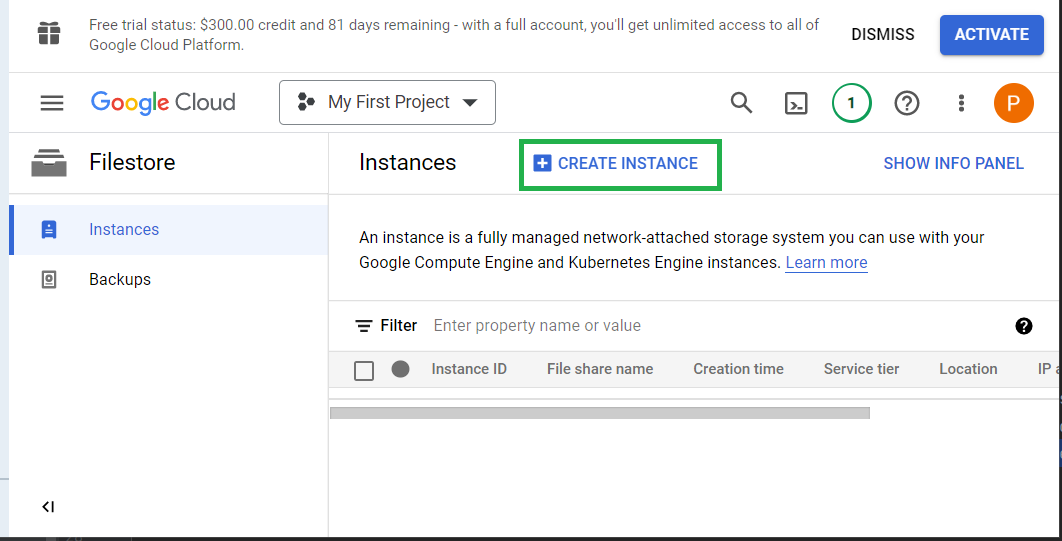Select Backups in the sidebar
Viewport: 1062px width, 541px height.
pyautogui.click(x=169, y=280)
